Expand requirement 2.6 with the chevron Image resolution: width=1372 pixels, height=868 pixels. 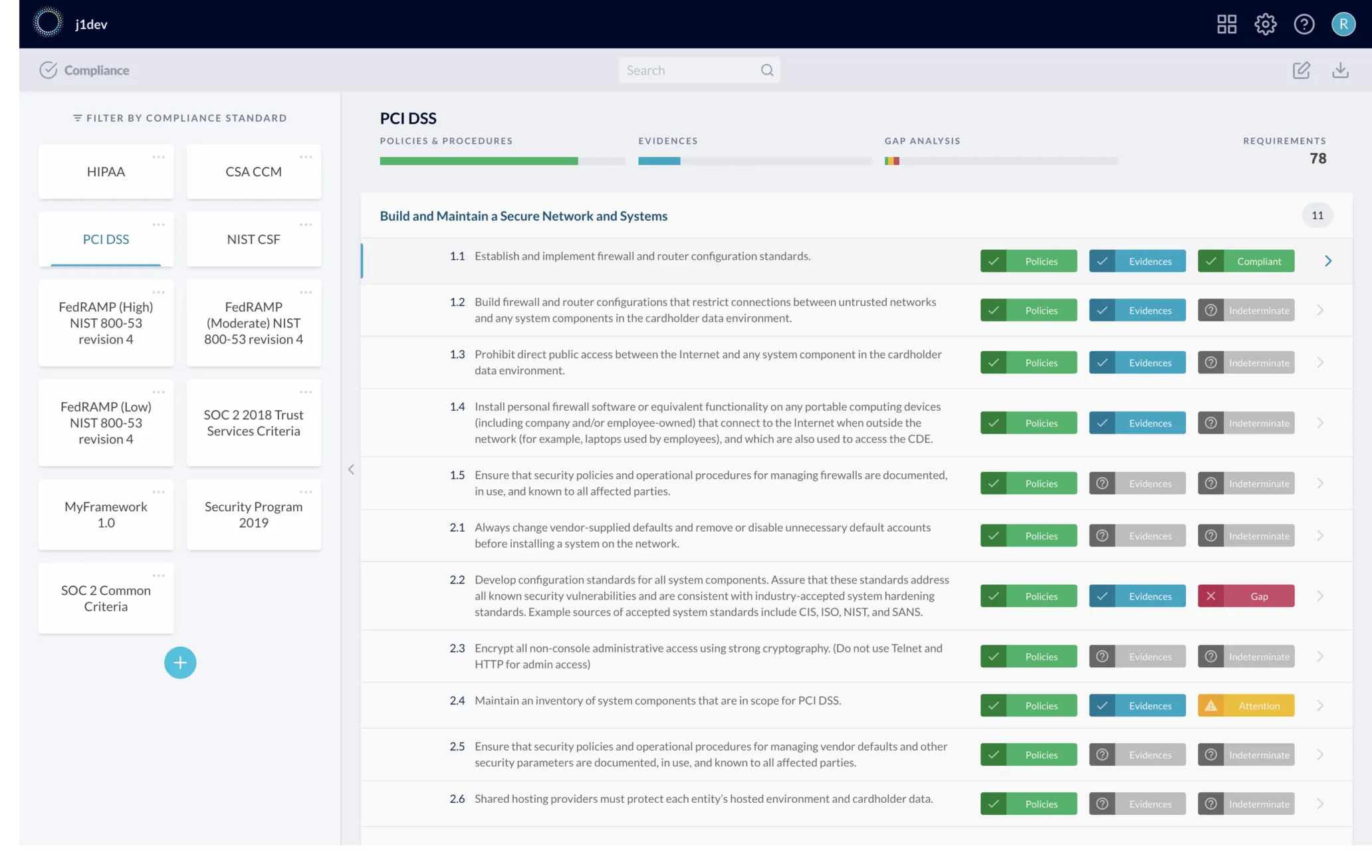[x=1320, y=804]
